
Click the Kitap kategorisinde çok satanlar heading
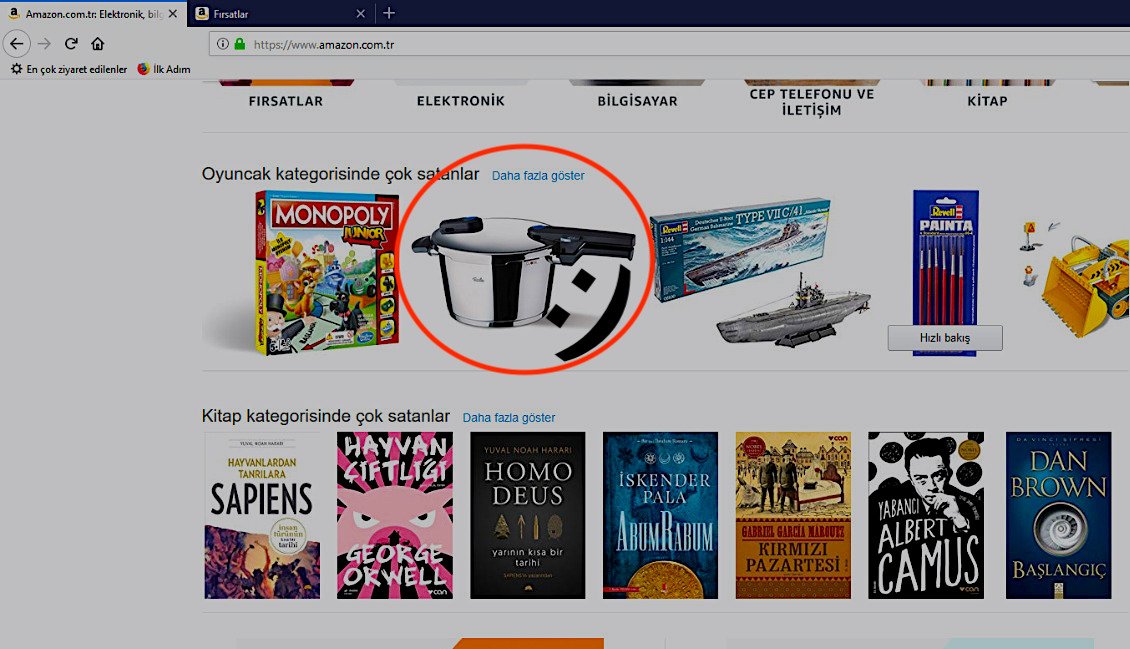(326, 416)
